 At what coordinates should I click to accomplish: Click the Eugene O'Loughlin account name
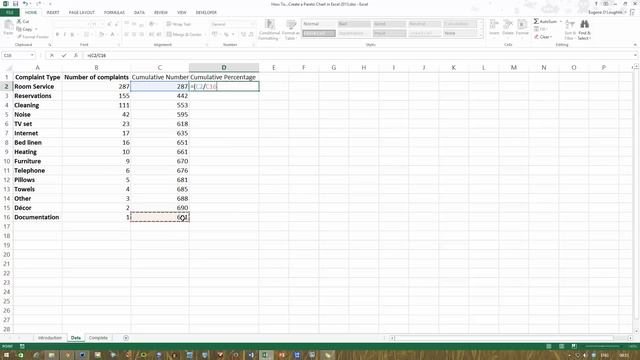tap(606, 12)
